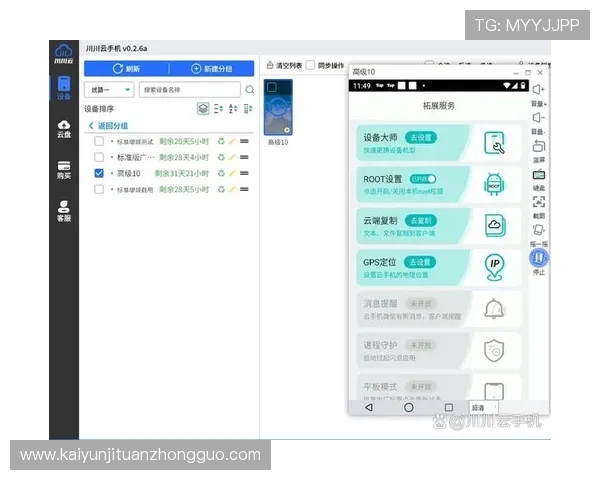This screenshot has height=480, width=600.
Task: Click the A-Z alphabetical sort icon
Action: point(233,109)
